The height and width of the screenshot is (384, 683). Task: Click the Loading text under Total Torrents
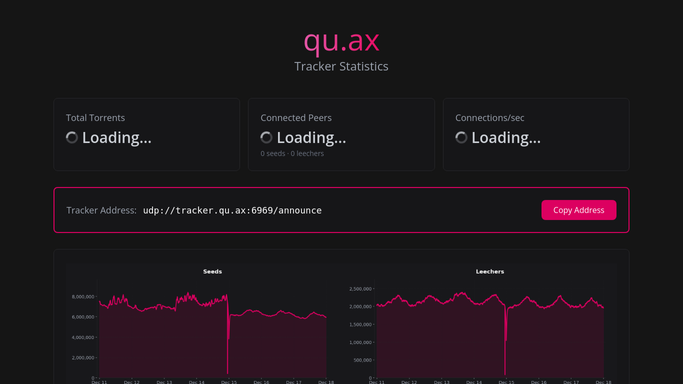(x=117, y=138)
